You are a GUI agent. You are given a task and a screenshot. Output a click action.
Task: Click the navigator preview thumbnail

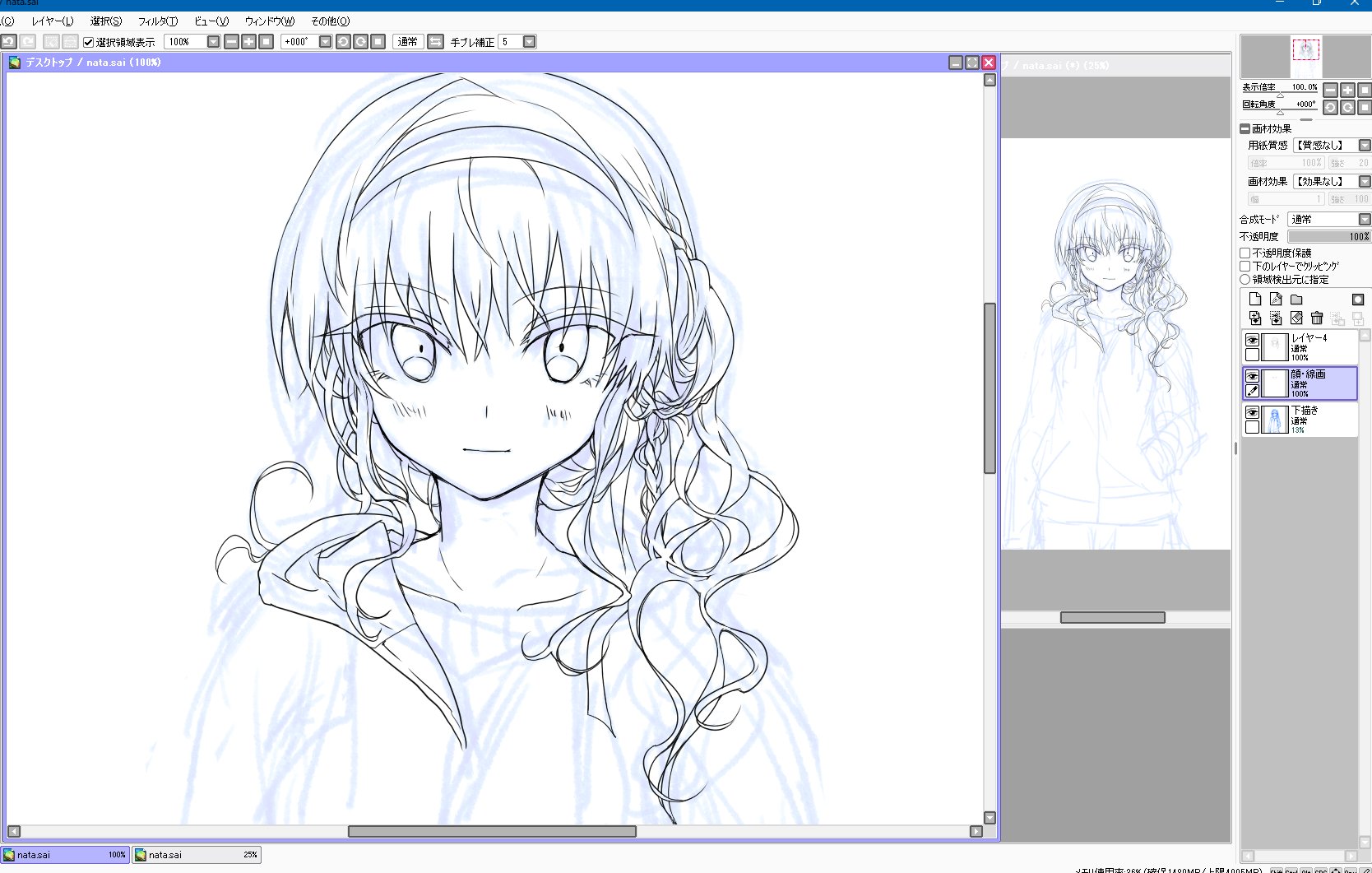click(x=1305, y=57)
